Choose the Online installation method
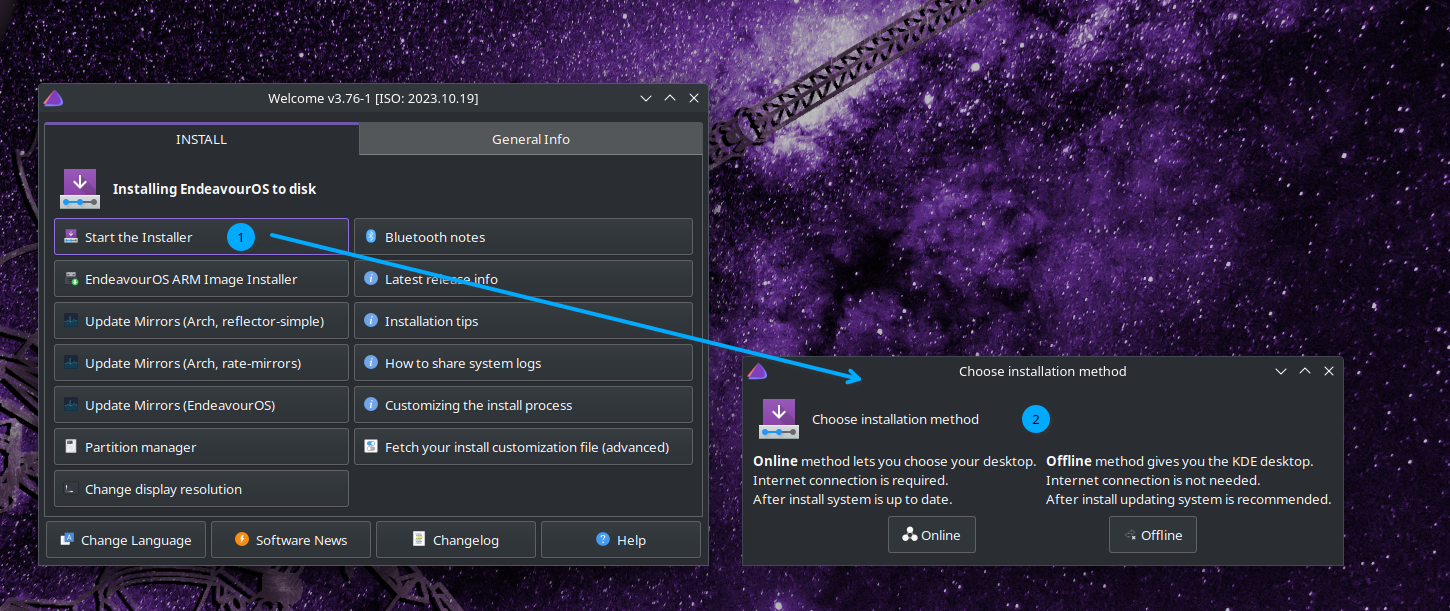Image resolution: width=1450 pixels, height=611 pixels. tap(932, 535)
